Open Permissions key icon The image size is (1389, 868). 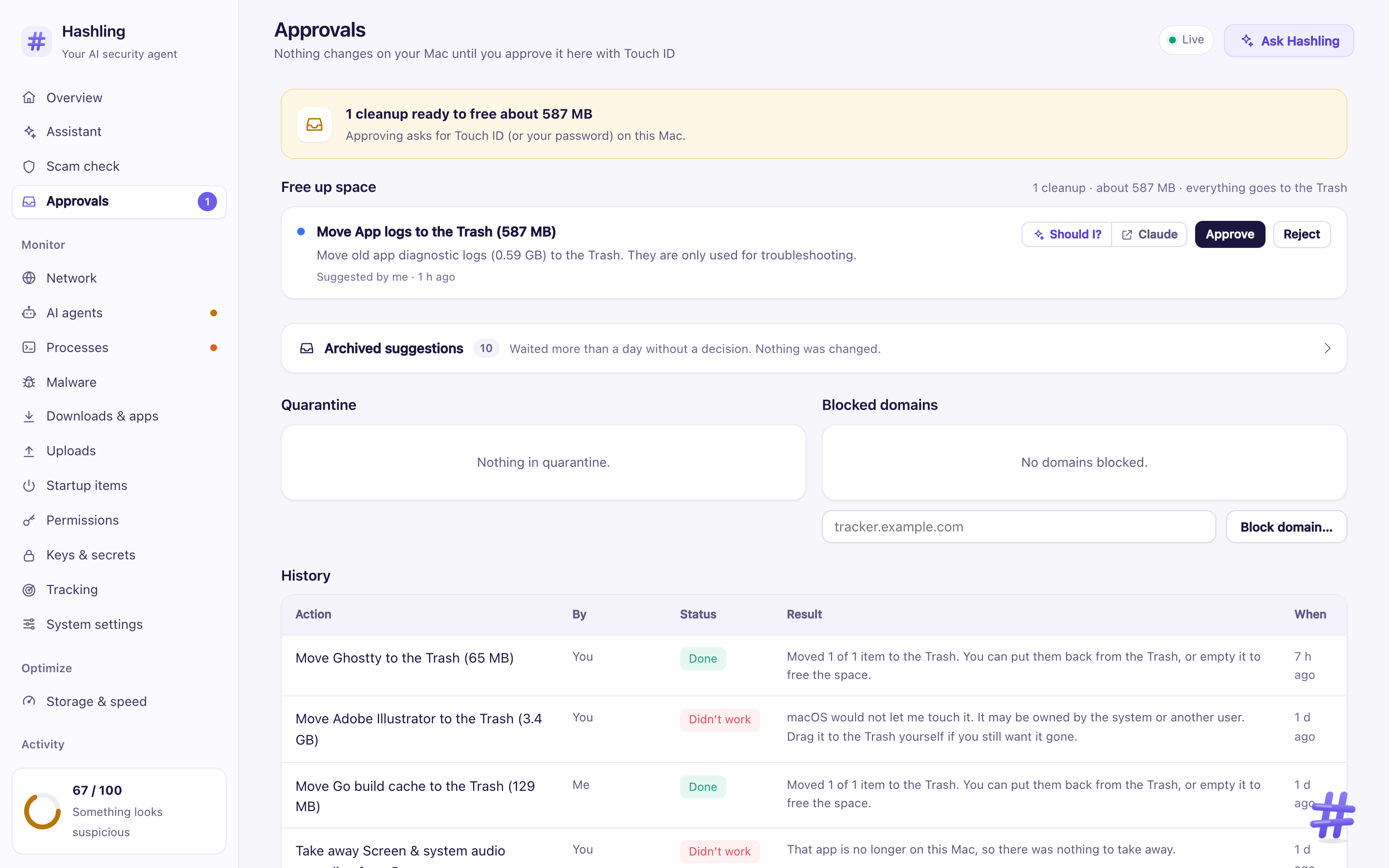point(29,520)
